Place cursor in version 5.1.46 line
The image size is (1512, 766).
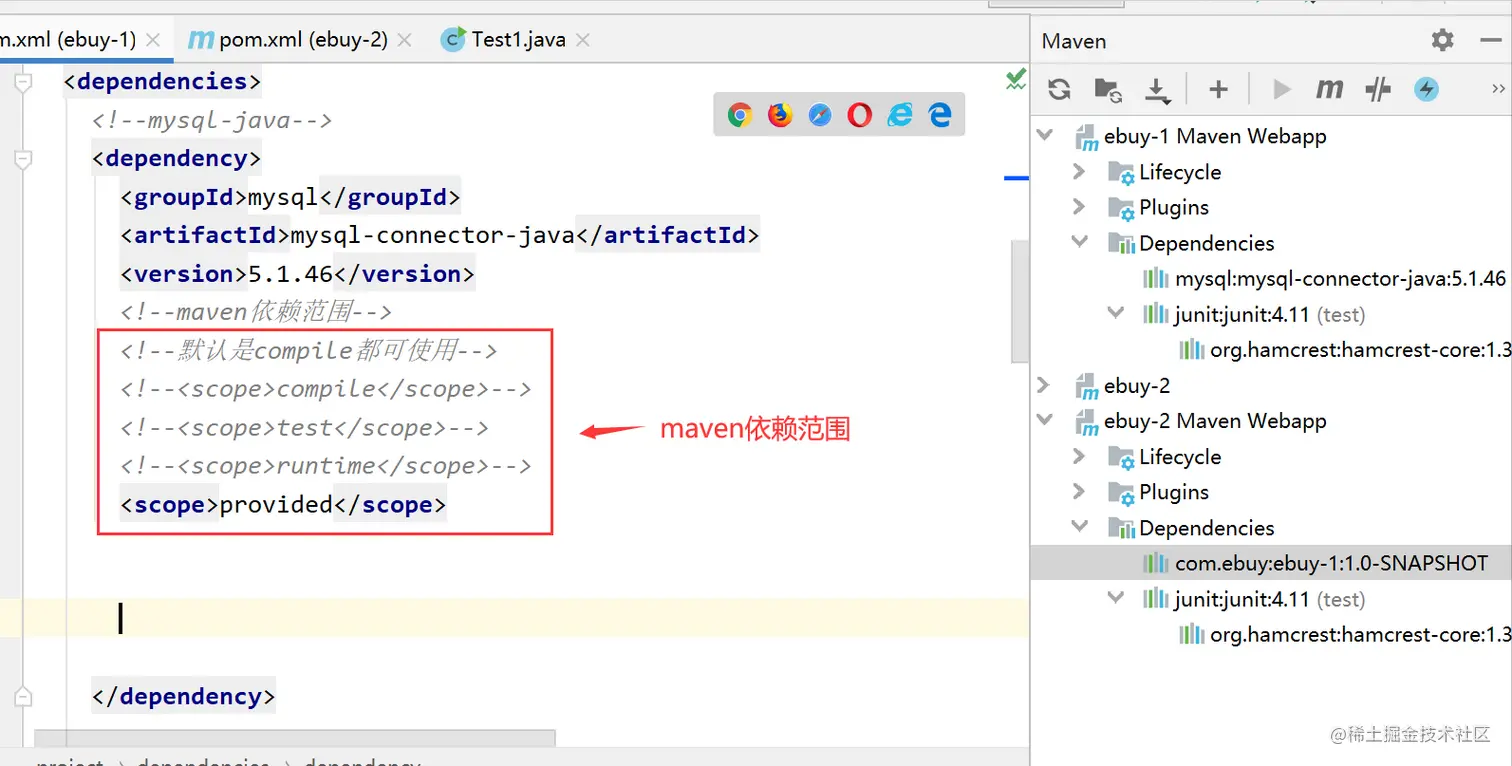[x=298, y=274]
